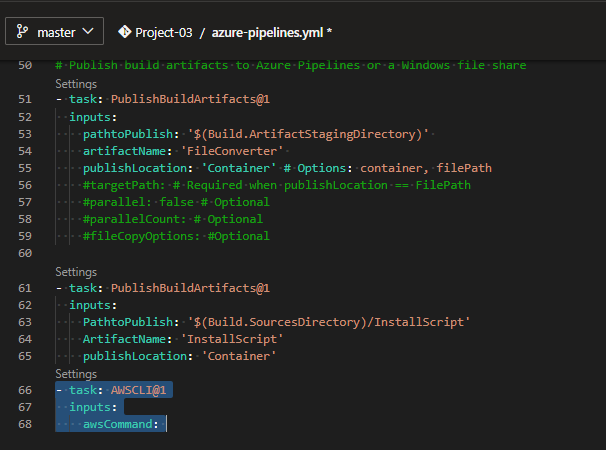Click line number 60 in the gutter
The image size is (606, 450).
pyautogui.click(x=26, y=254)
